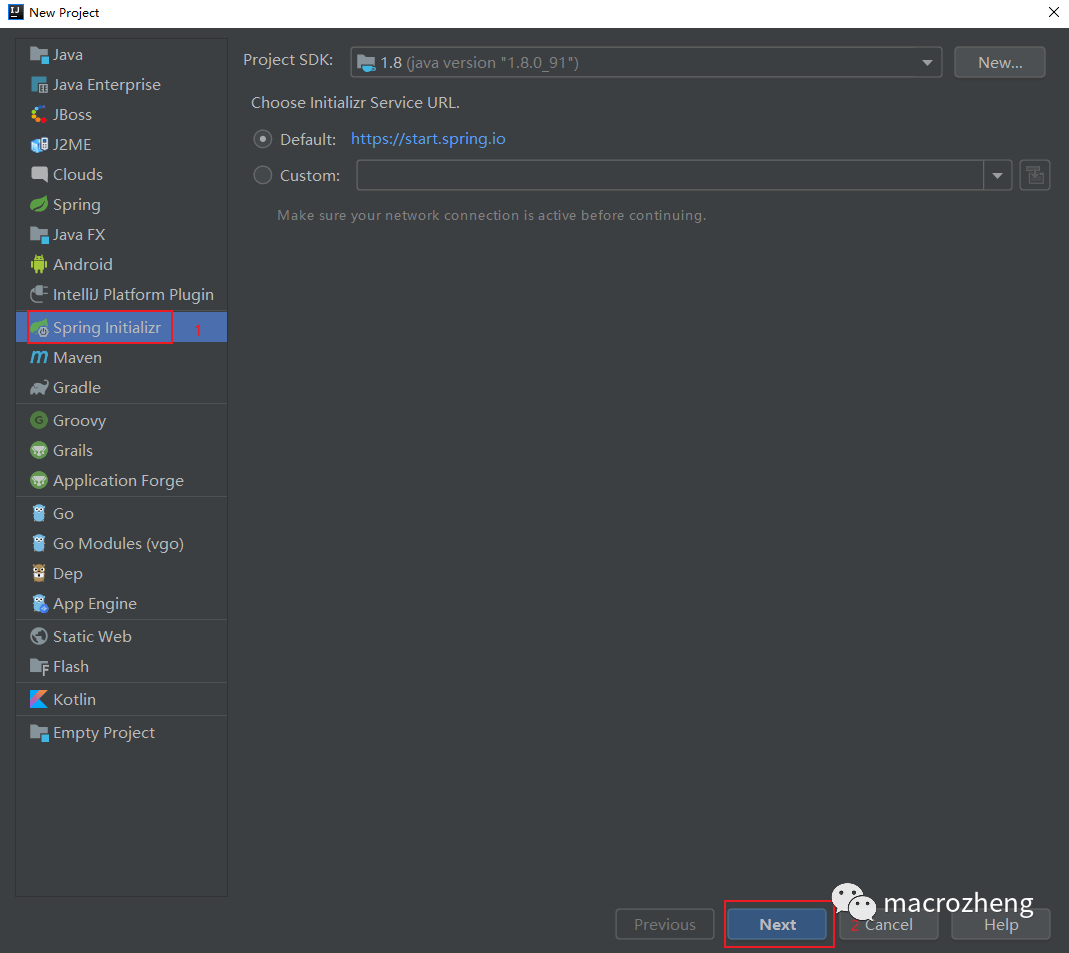
Task: Choose the Static Web globe icon
Action: tap(39, 637)
